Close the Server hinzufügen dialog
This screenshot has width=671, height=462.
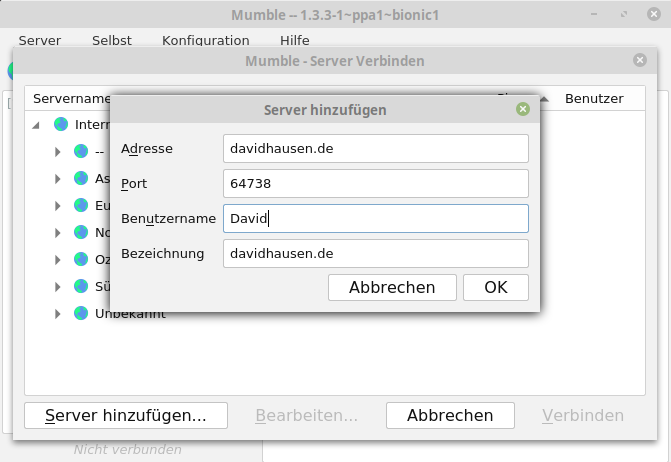coord(523,109)
